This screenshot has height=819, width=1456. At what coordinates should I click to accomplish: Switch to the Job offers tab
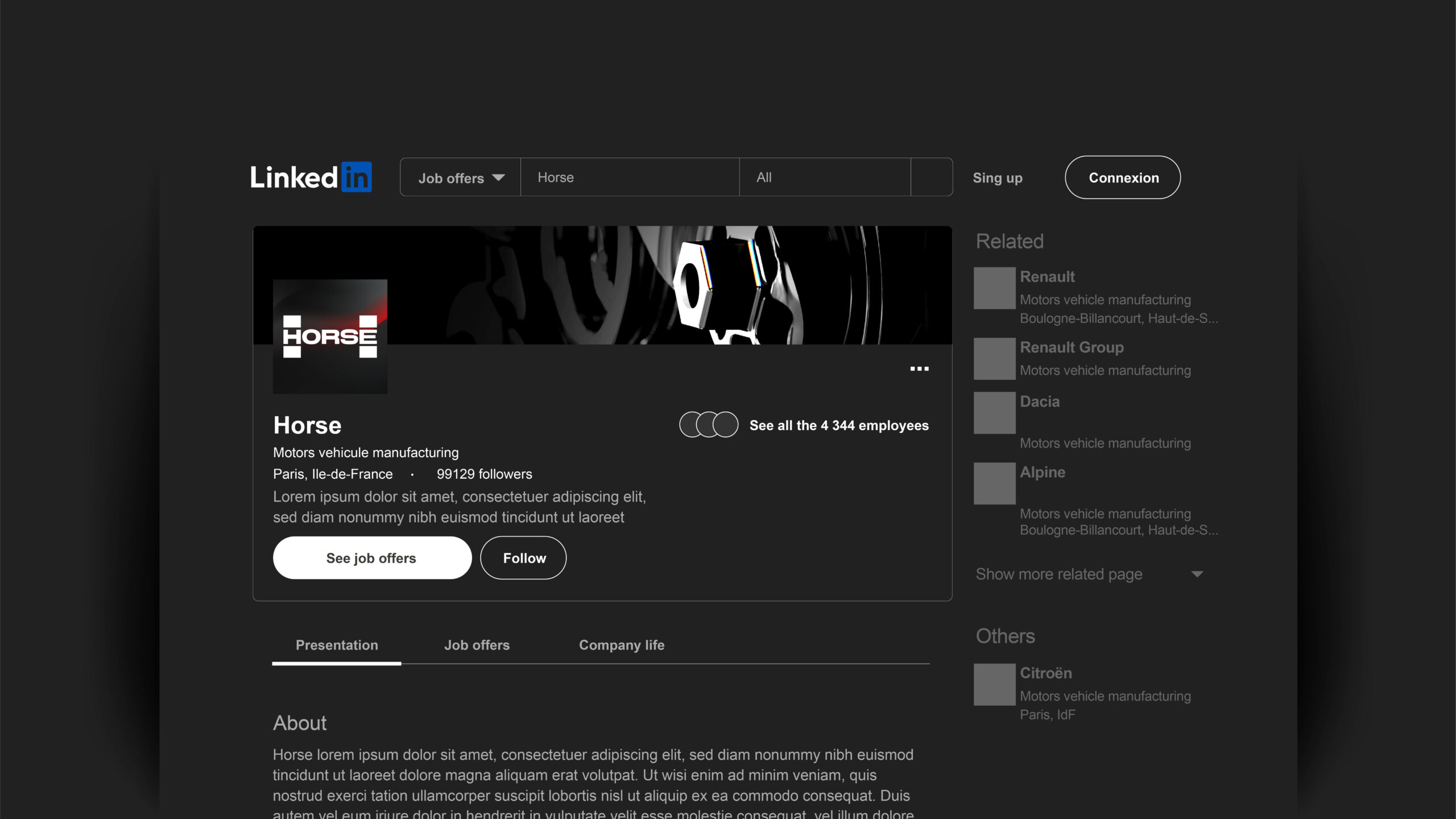point(477,646)
